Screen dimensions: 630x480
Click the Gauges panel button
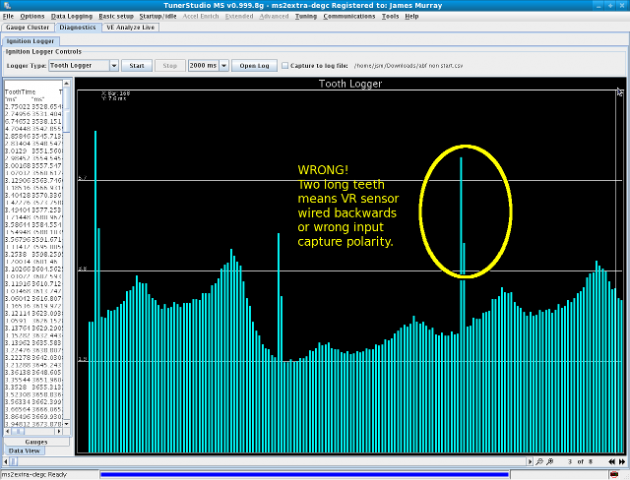36,441
